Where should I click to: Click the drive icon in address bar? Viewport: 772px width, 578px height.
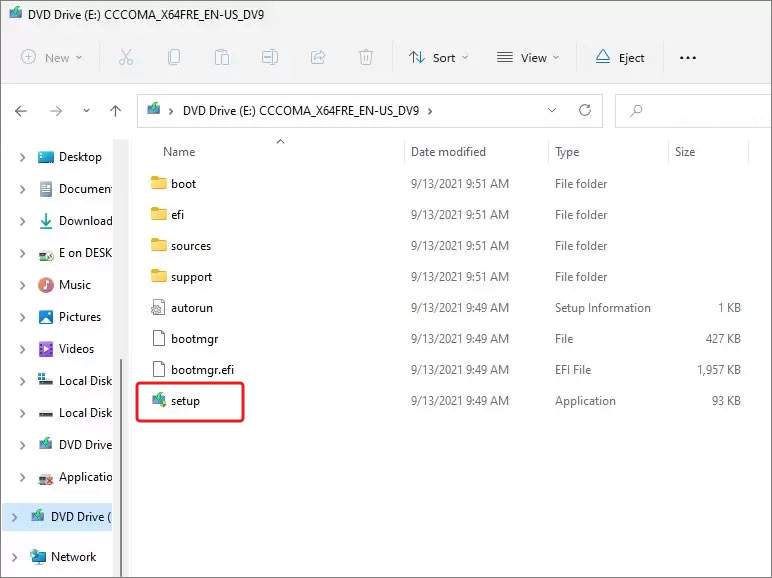coord(154,108)
